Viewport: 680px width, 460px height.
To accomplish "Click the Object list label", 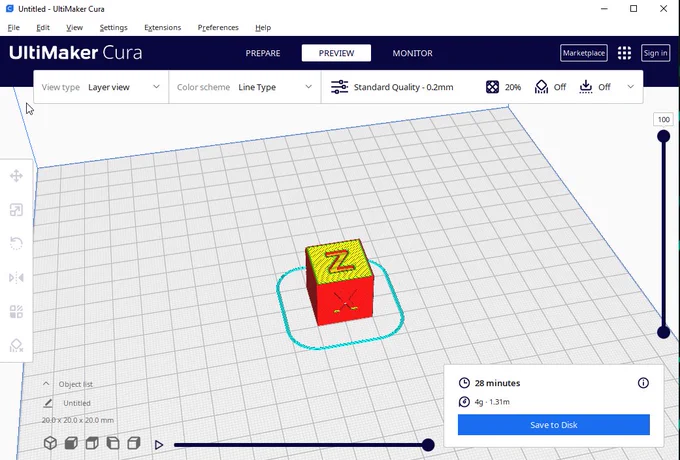I will (x=75, y=384).
